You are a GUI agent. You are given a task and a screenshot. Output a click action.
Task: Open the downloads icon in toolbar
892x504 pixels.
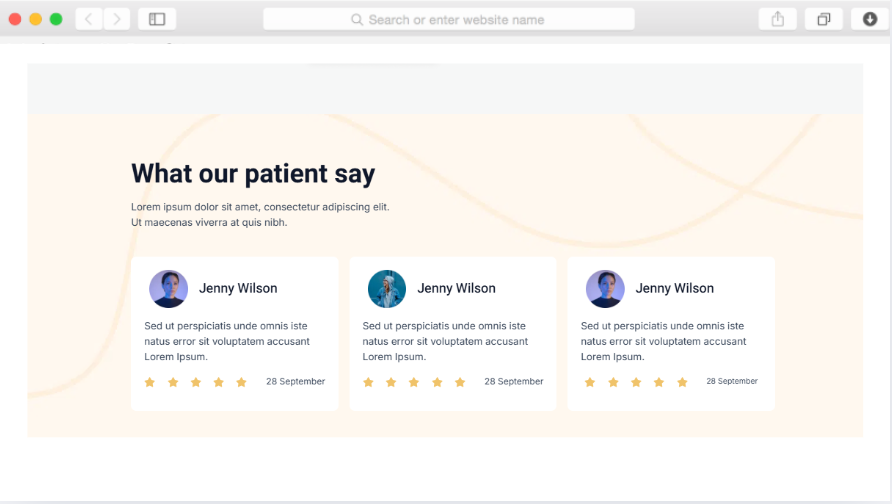[x=870, y=19]
